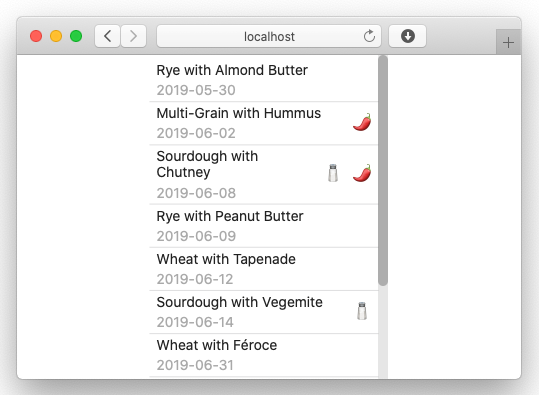The image size is (539, 395).
Task: Open the downloads button in the toolbar
Action: coord(407,36)
